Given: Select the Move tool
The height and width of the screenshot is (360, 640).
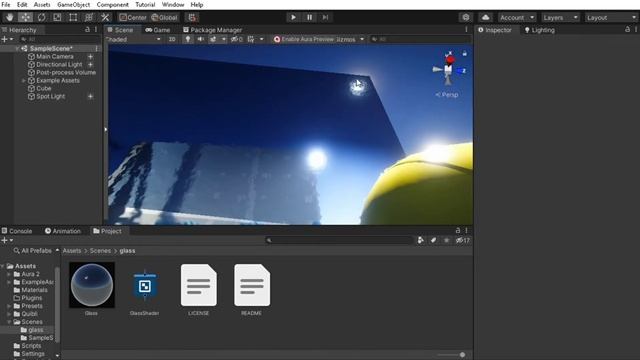Looking at the screenshot, I should coord(25,17).
